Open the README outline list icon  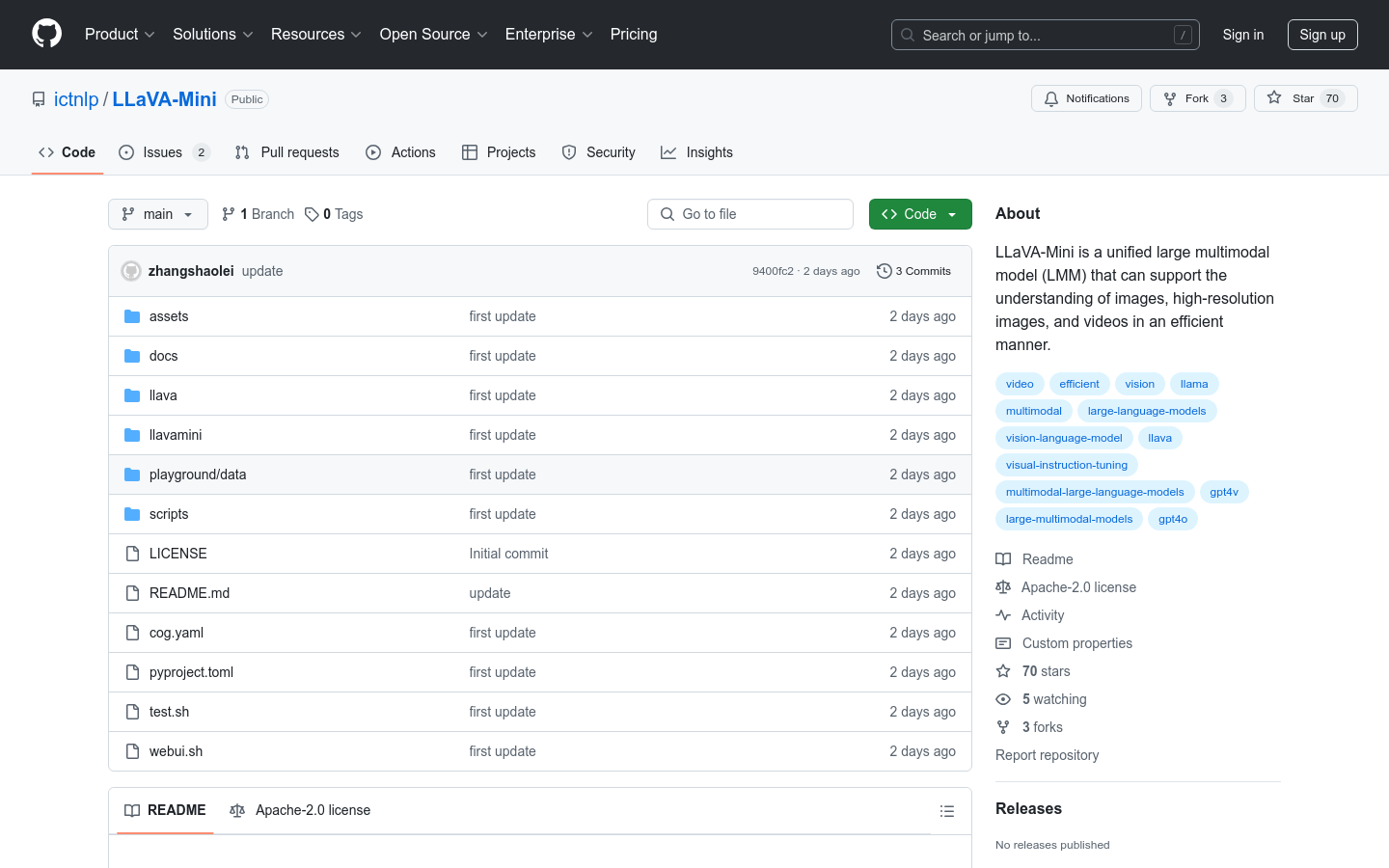coord(947,811)
